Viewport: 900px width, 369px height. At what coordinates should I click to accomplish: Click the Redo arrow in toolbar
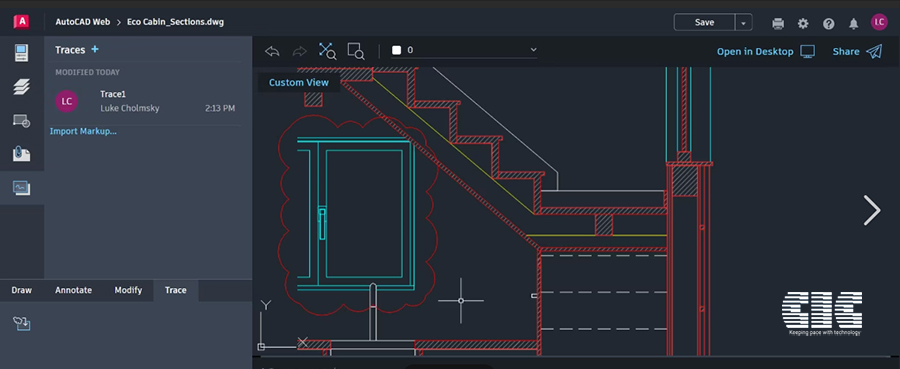(x=300, y=51)
